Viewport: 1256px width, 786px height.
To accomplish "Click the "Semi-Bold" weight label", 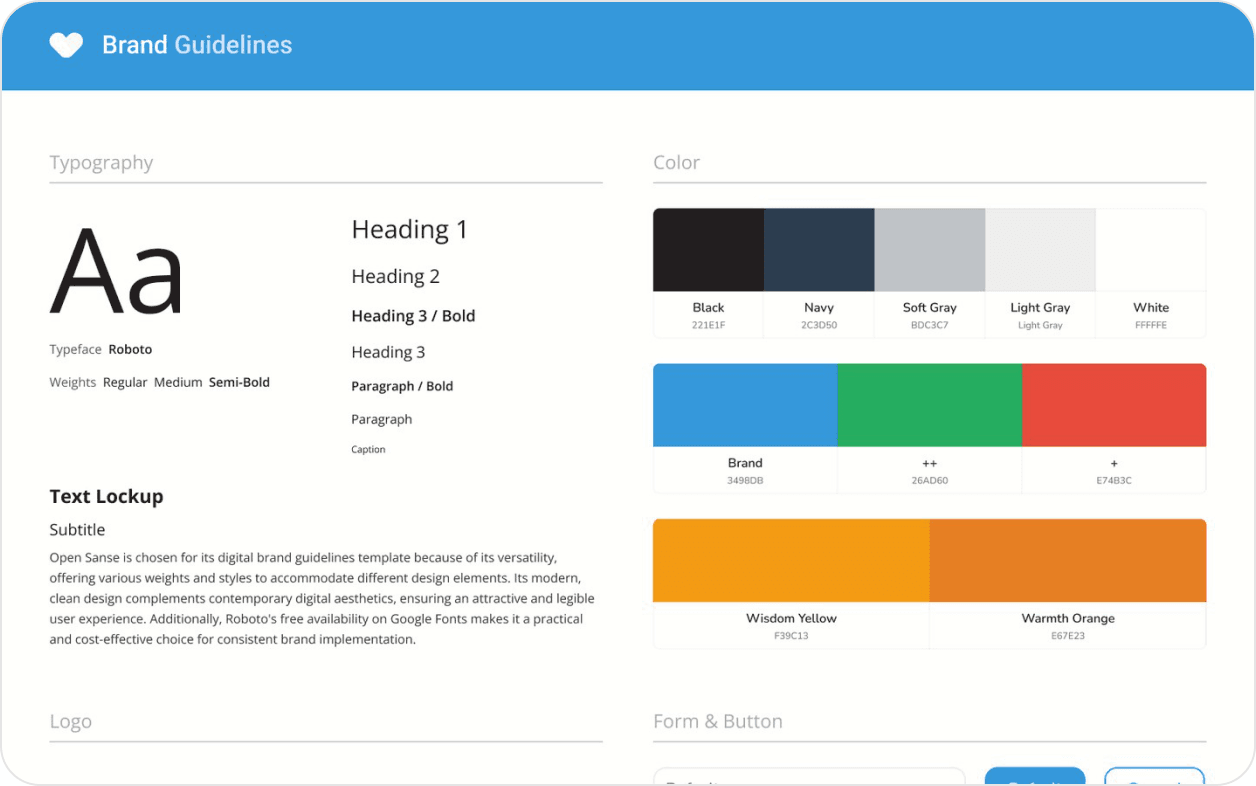I will click(239, 382).
